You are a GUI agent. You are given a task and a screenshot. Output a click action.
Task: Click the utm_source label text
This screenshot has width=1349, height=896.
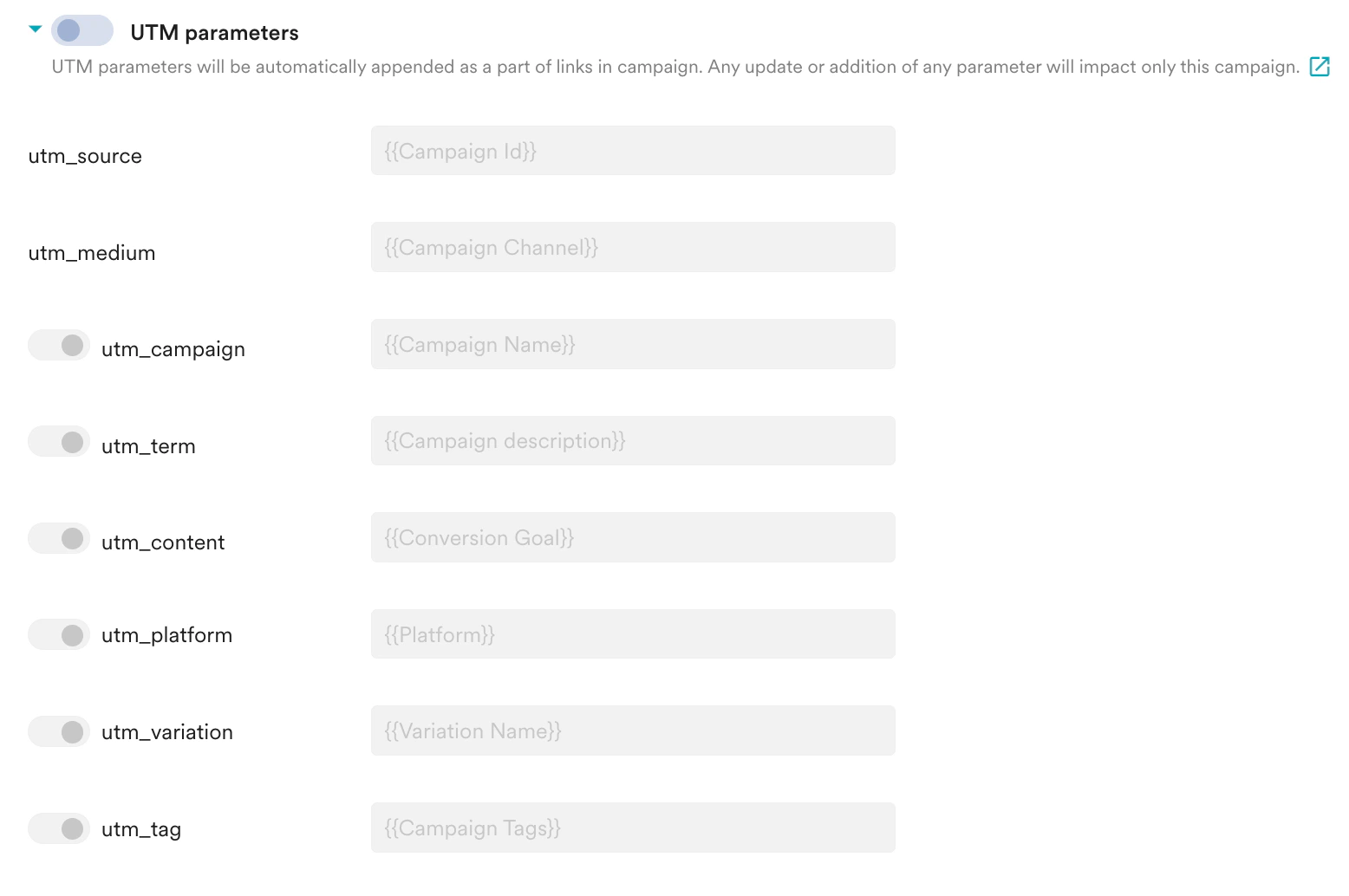85,156
